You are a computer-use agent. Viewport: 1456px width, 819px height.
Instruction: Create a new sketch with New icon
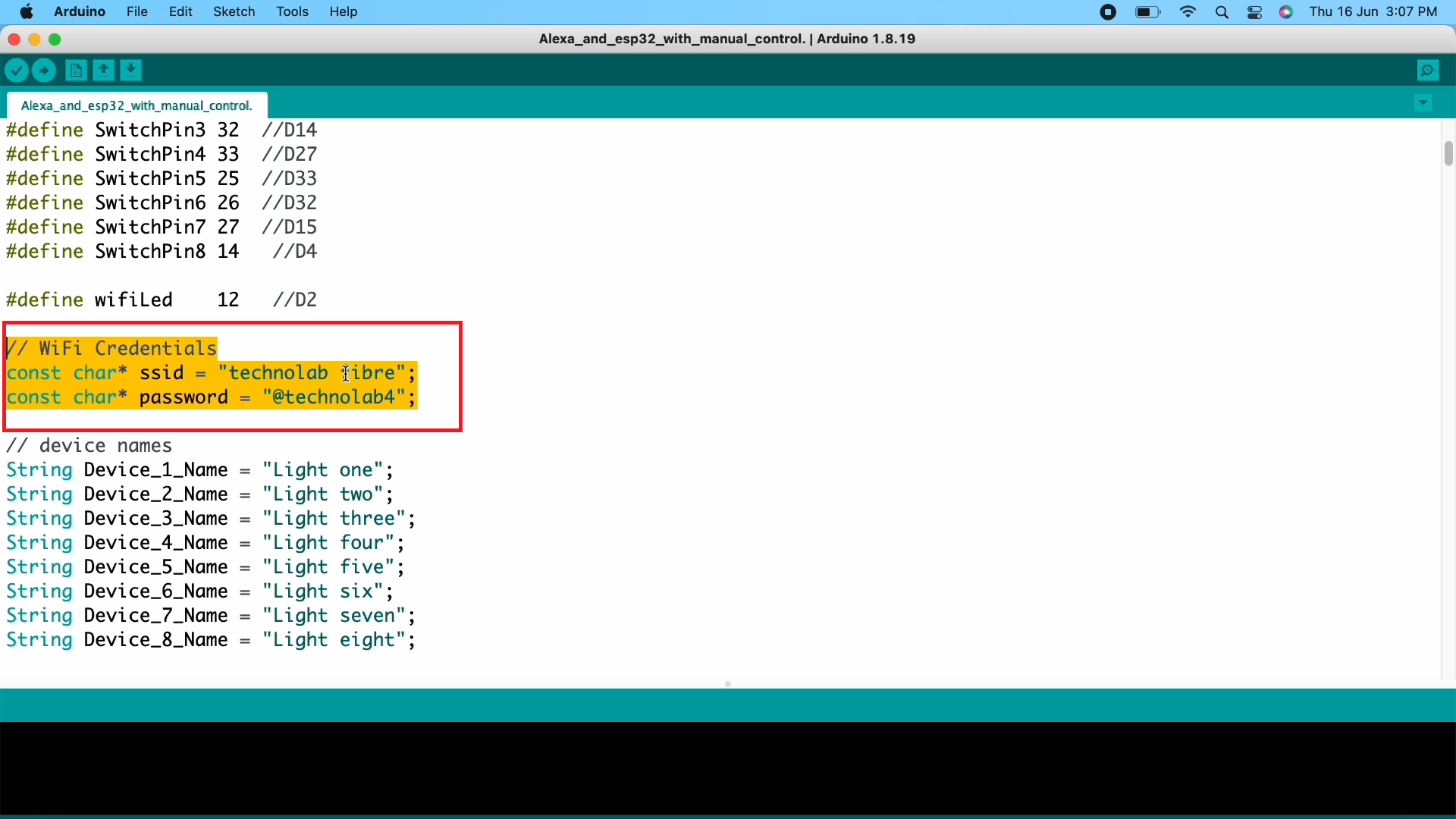point(75,71)
